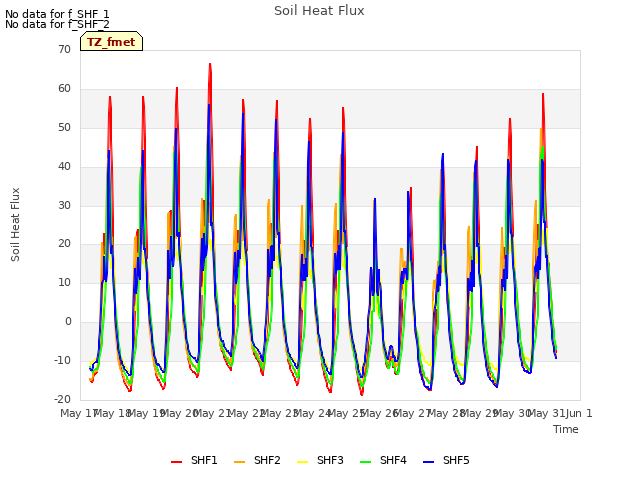The height and width of the screenshot is (480, 640).
Task: Click the green SHF4 legend swatch
Action: (x=366, y=462)
